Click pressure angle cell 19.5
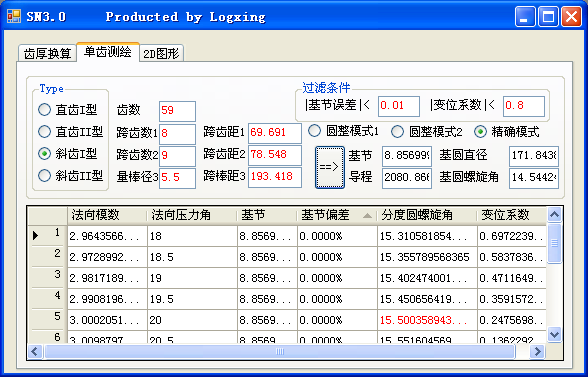Screen dimensions: 588x377 [192, 299]
